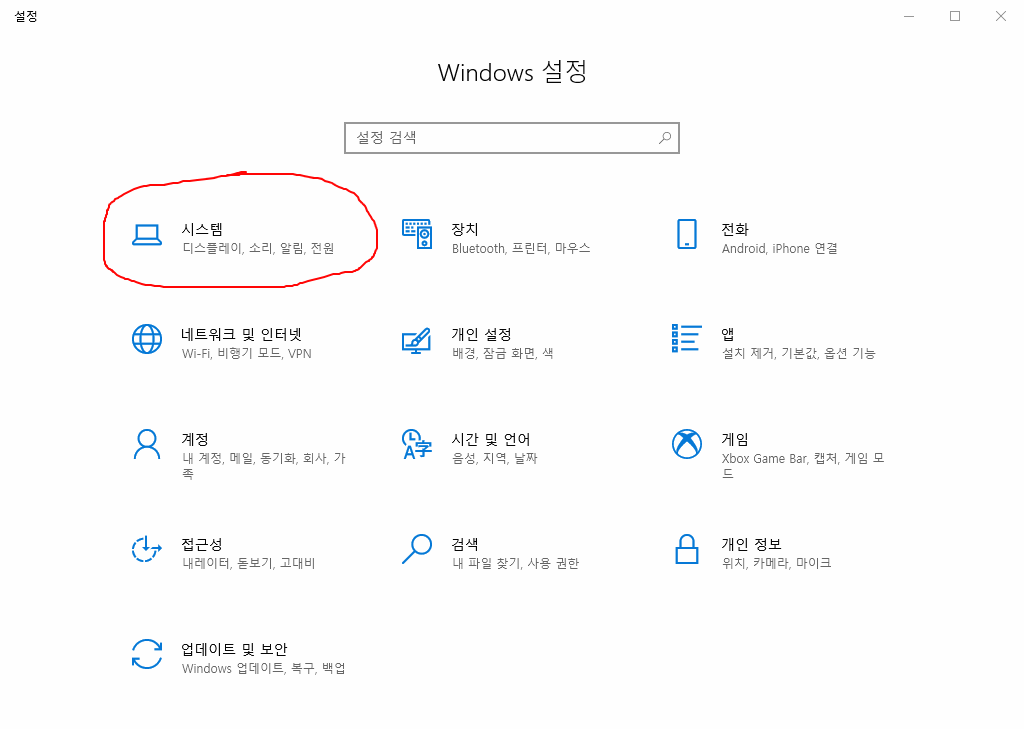Maximize the 설정 window
Screen dimensions: 1024x729
coord(955,16)
